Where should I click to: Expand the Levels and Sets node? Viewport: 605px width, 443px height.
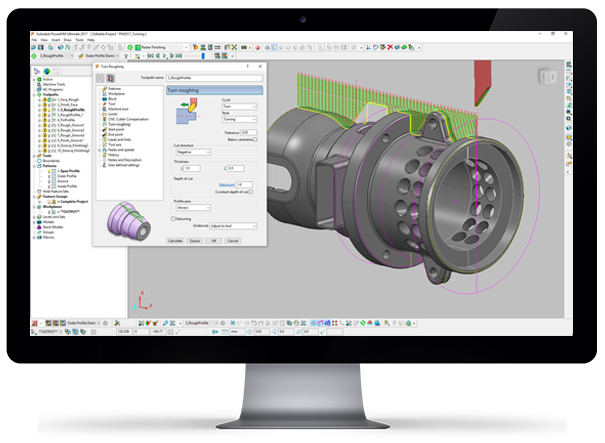[x=34, y=217]
